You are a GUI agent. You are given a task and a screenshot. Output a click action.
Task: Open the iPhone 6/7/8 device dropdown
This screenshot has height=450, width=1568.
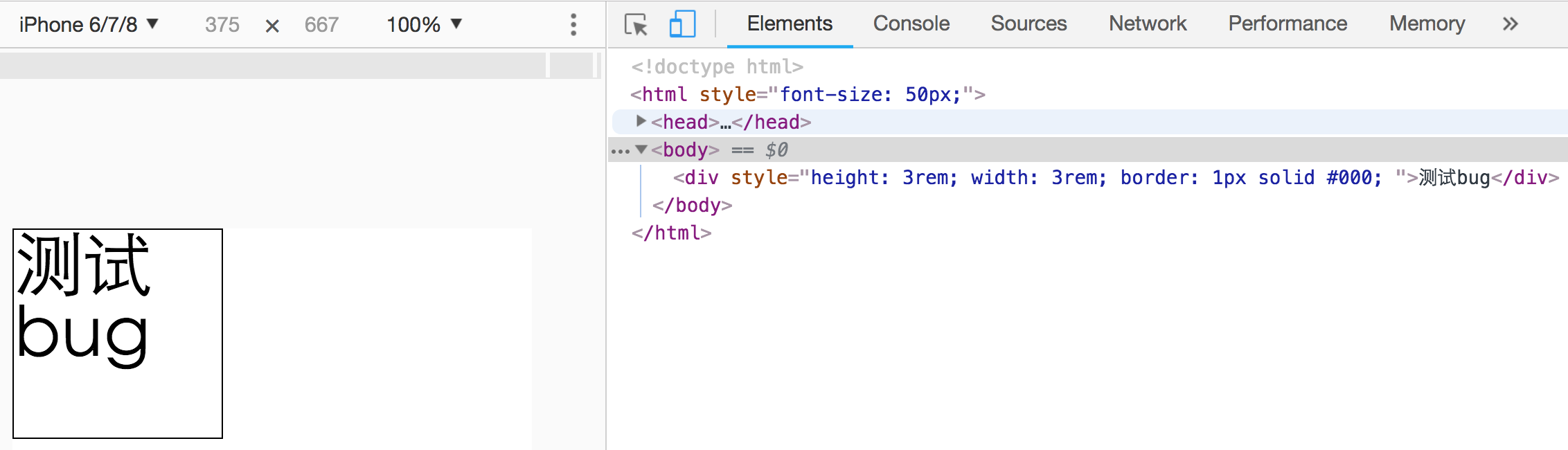point(89,24)
